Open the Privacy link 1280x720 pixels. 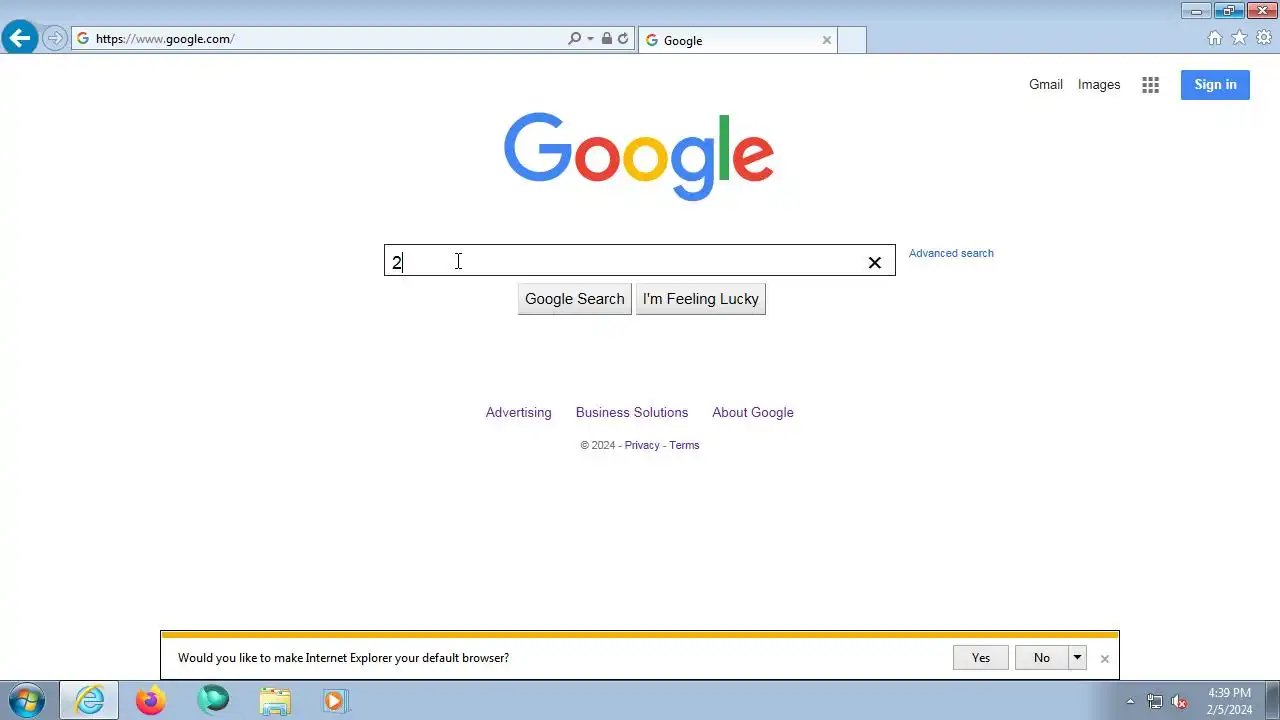(642, 445)
